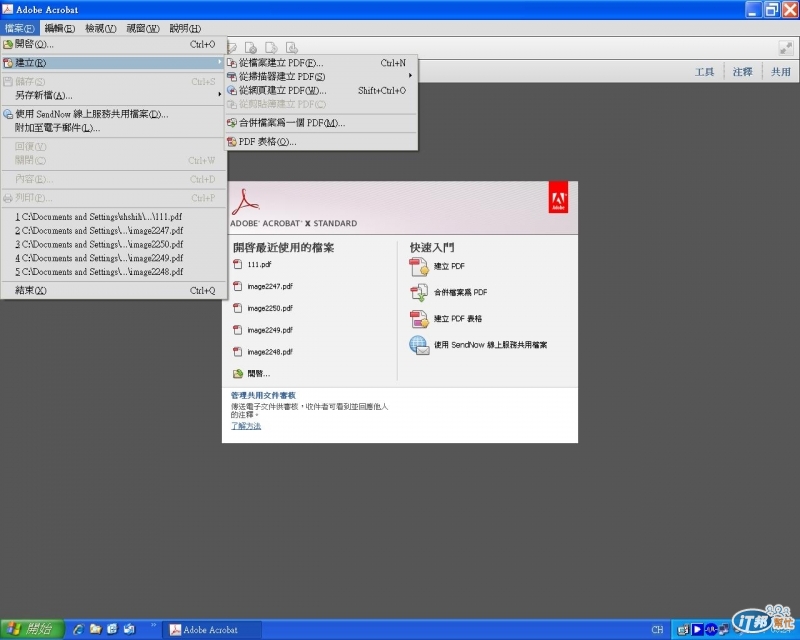
Task: Click 使用 SendNow 線上服務共用檔案 in quick start
Action: (x=490, y=346)
